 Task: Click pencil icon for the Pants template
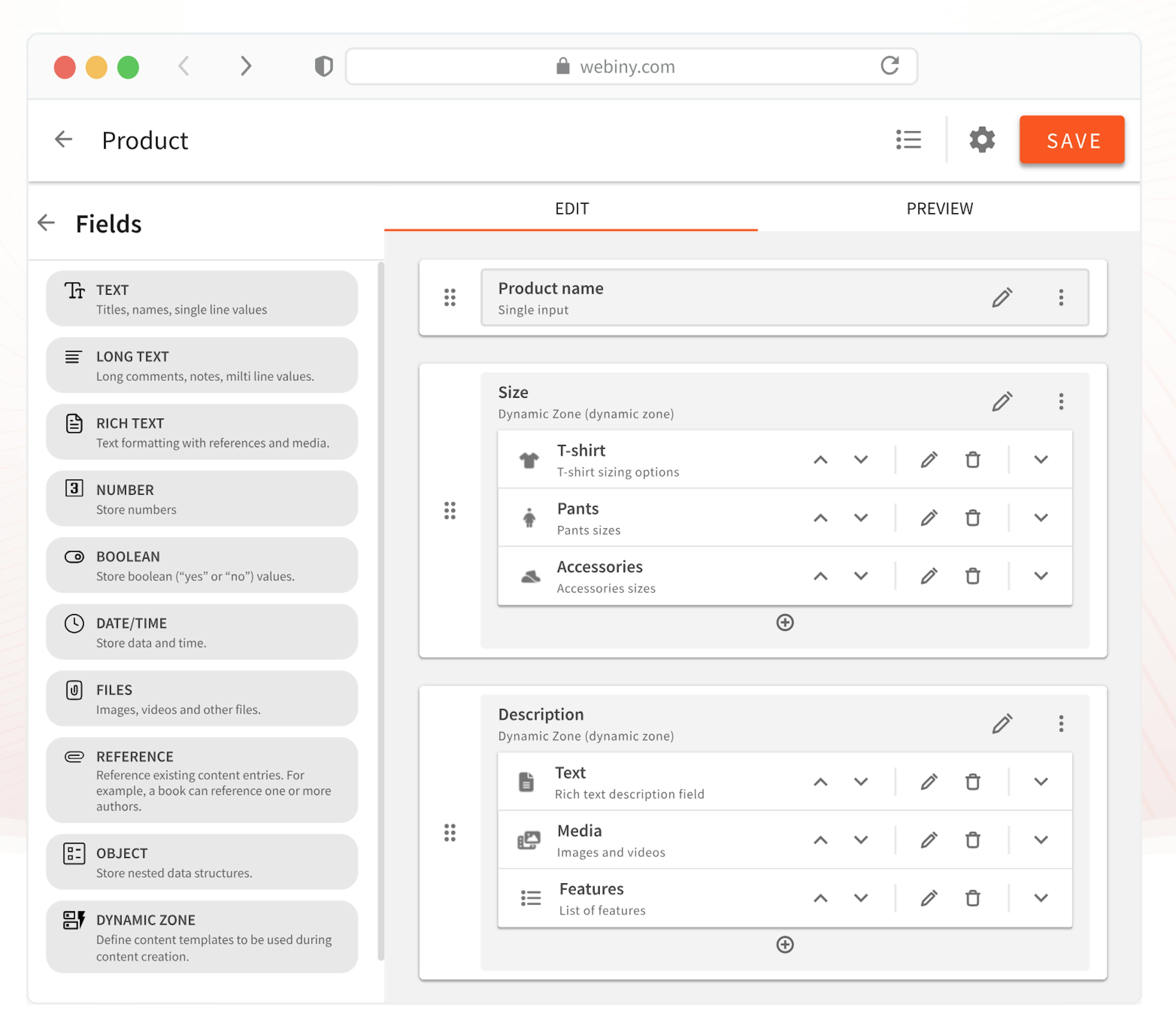[929, 518]
